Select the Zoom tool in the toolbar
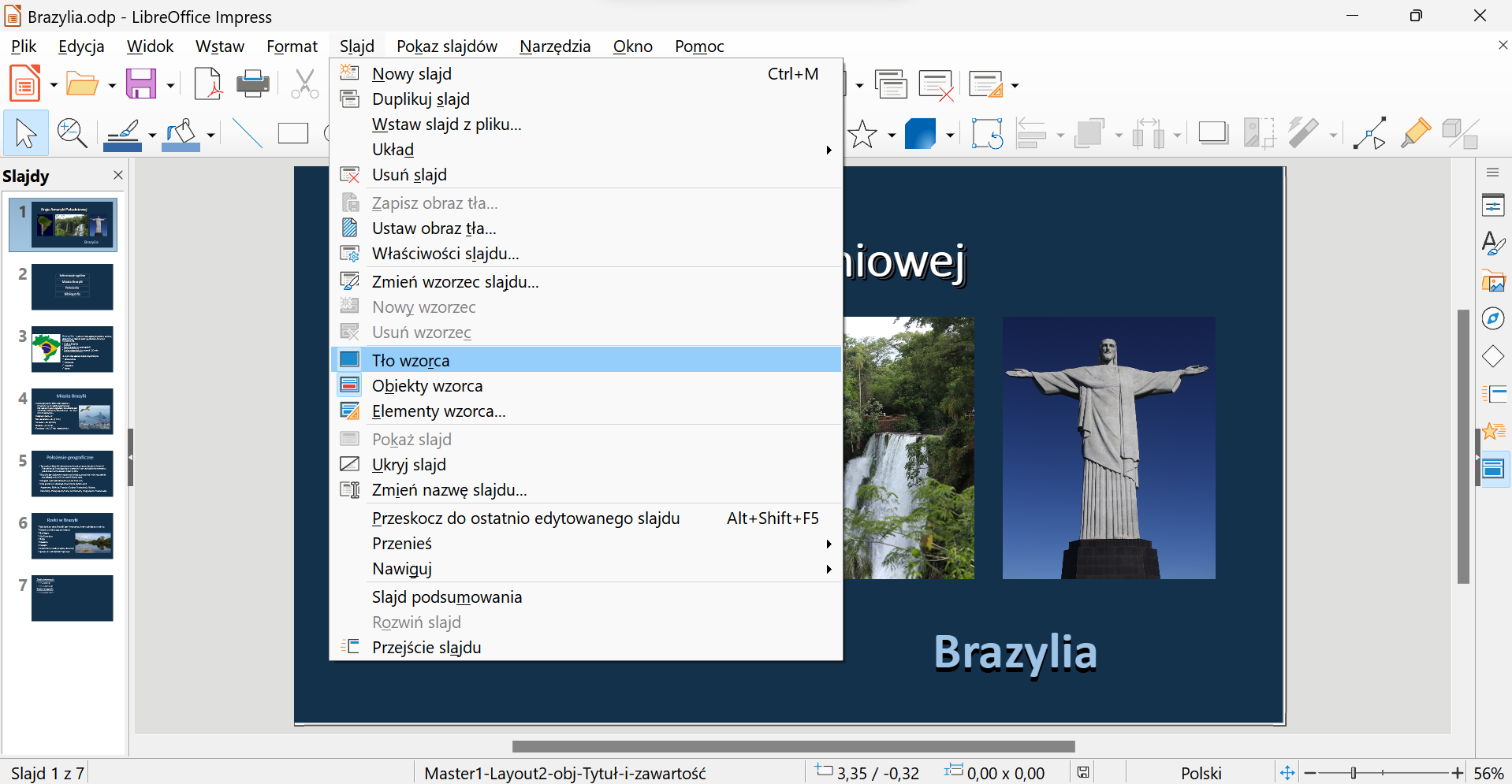1512x784 pixels. pos(73,132)
